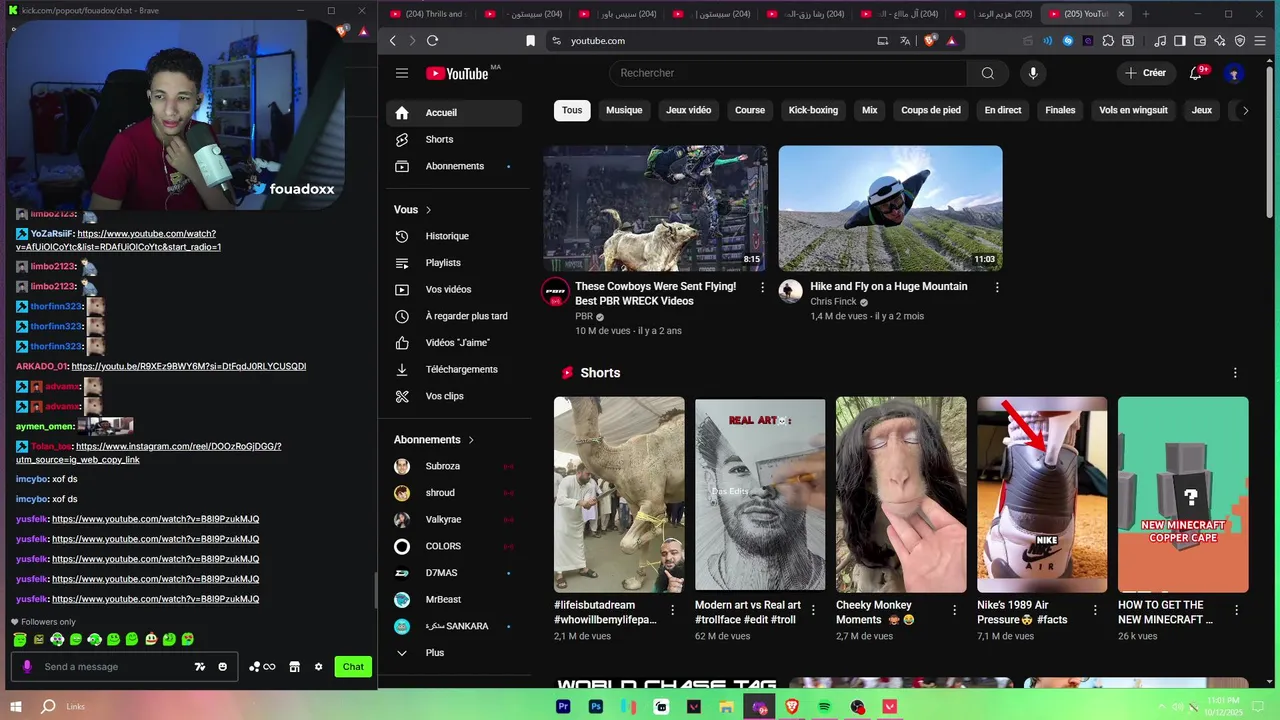Open Accueil in the YouTube sidebar
Image resolution: width=1280 pixels, height=720 pixels.
point(454,113)
